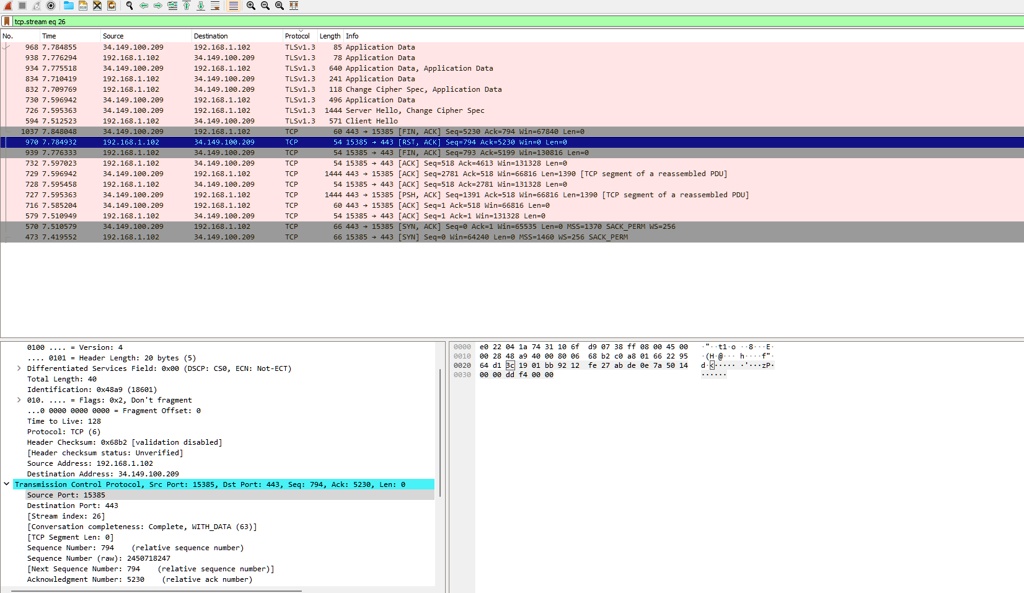This screenshot has height=593, width=1024.
Task: Click the zoom in magnifier icon
Action: (250, 5)
